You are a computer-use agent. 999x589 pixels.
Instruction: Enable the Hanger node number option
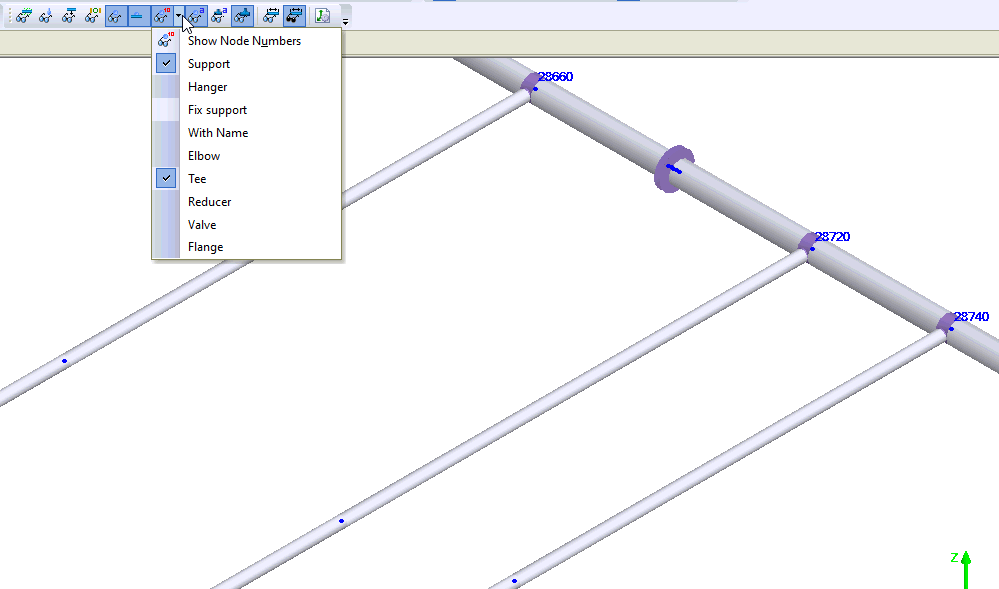click(x=207, y=87)
